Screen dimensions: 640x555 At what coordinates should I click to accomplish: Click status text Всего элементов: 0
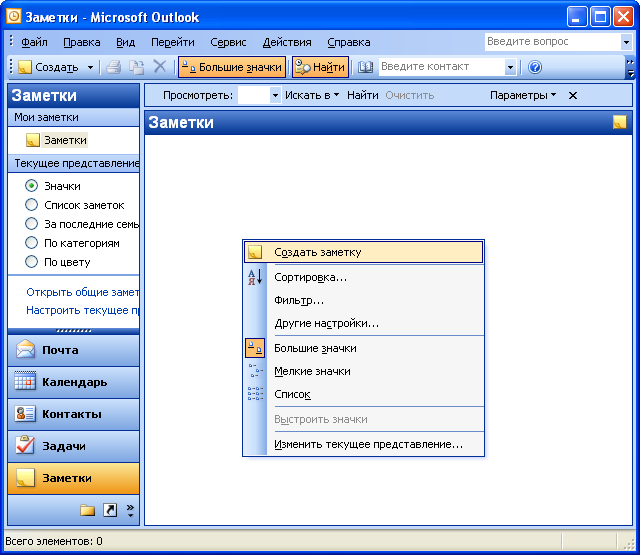click(x=54, y=541)
